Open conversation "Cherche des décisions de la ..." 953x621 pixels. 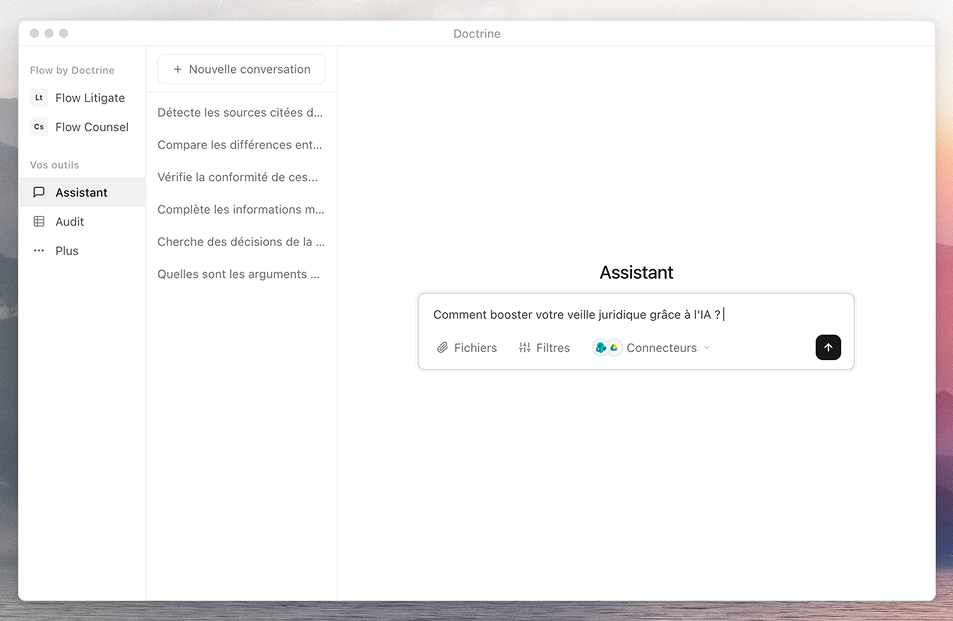(241, 241)
